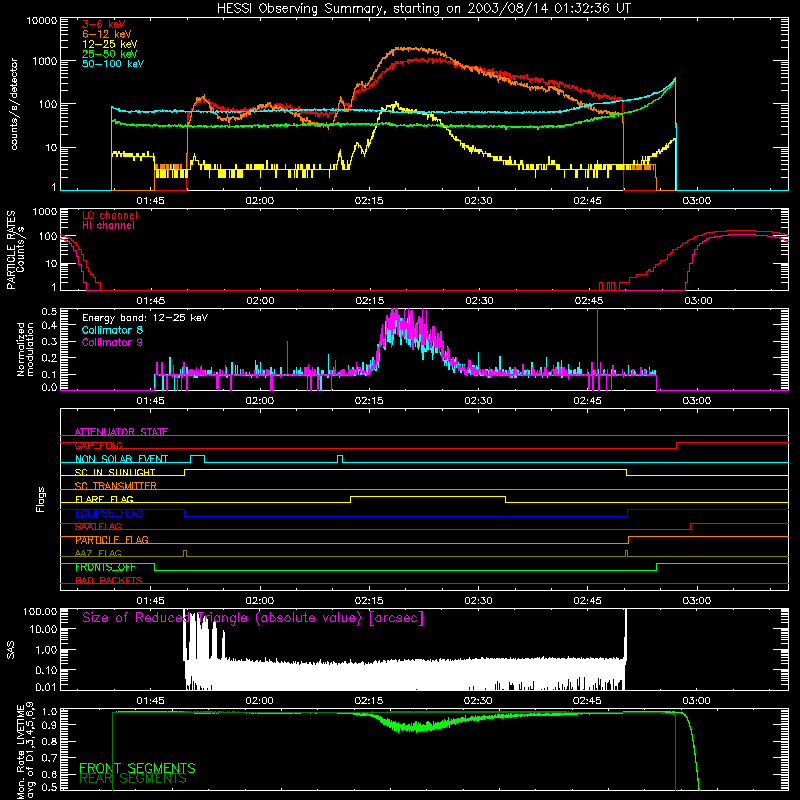Click the 'Size of Reduced Triangle' caption
Image resolution: width=800 pixels, height=800 pixels.
pos(253,618)
